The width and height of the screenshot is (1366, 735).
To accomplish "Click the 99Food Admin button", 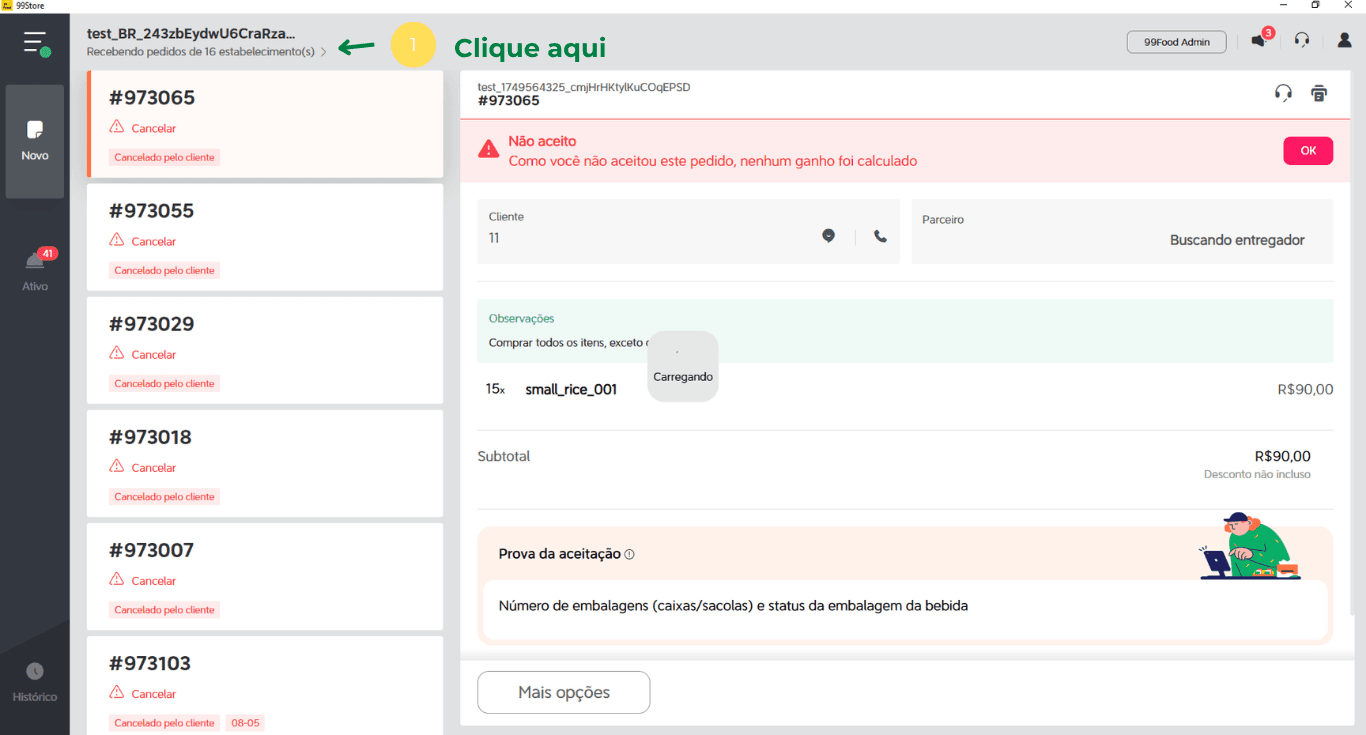I will click(x=1176, y=42).
